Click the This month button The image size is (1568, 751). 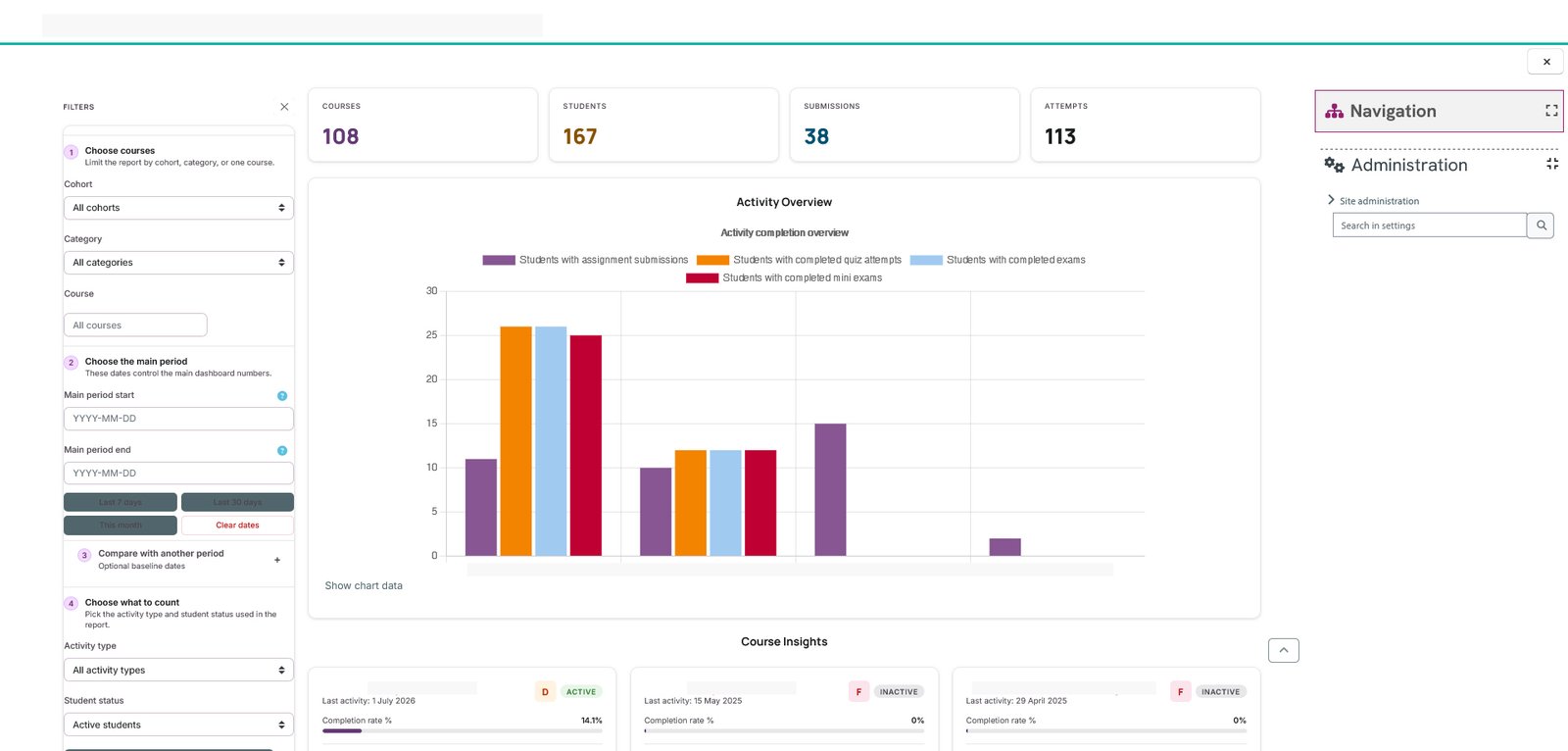121,526
